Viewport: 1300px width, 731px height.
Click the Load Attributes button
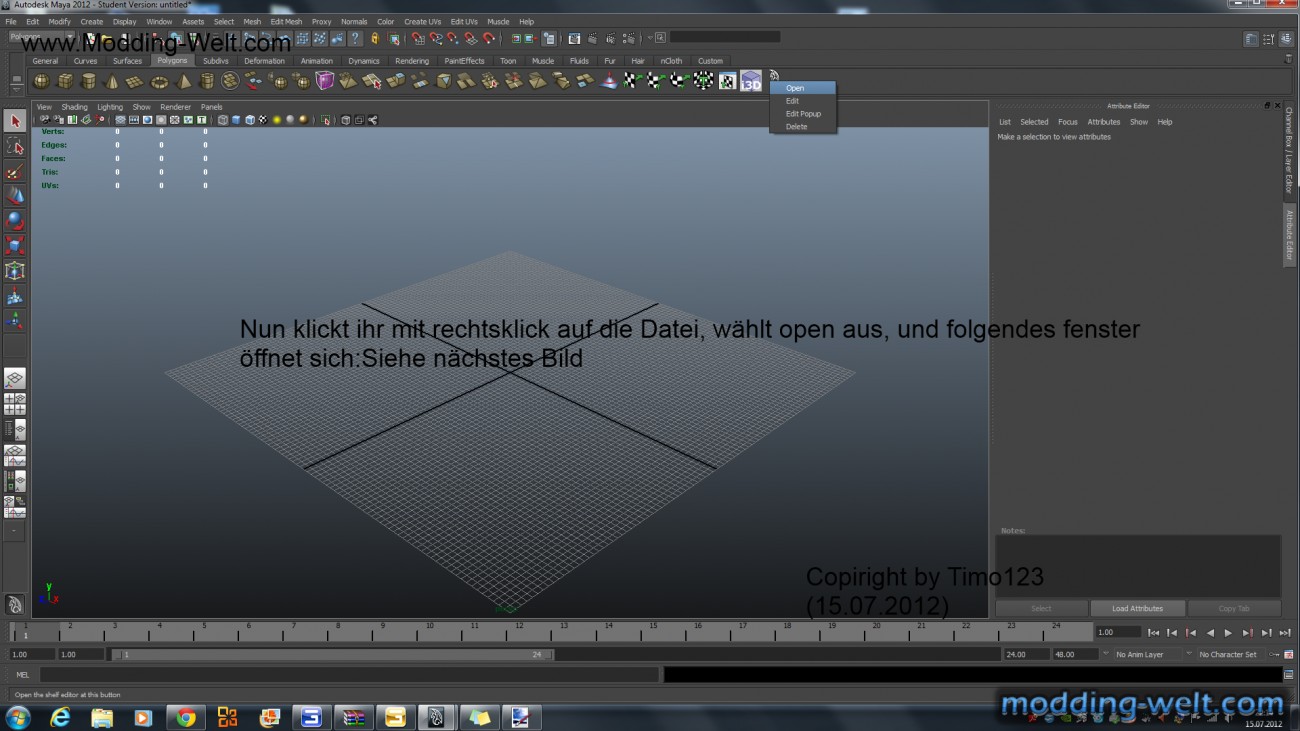[x=1137, y=608]
